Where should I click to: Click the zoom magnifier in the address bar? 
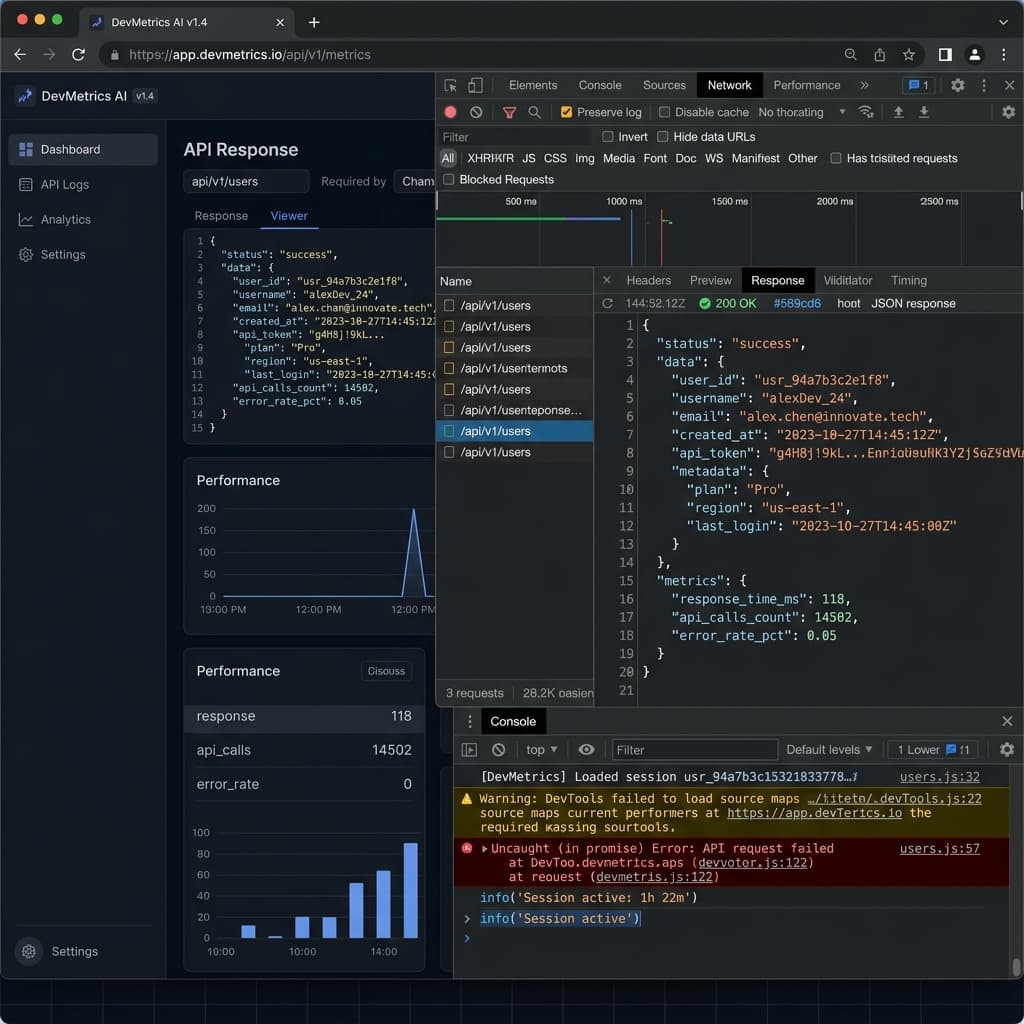tap(850, 55)
